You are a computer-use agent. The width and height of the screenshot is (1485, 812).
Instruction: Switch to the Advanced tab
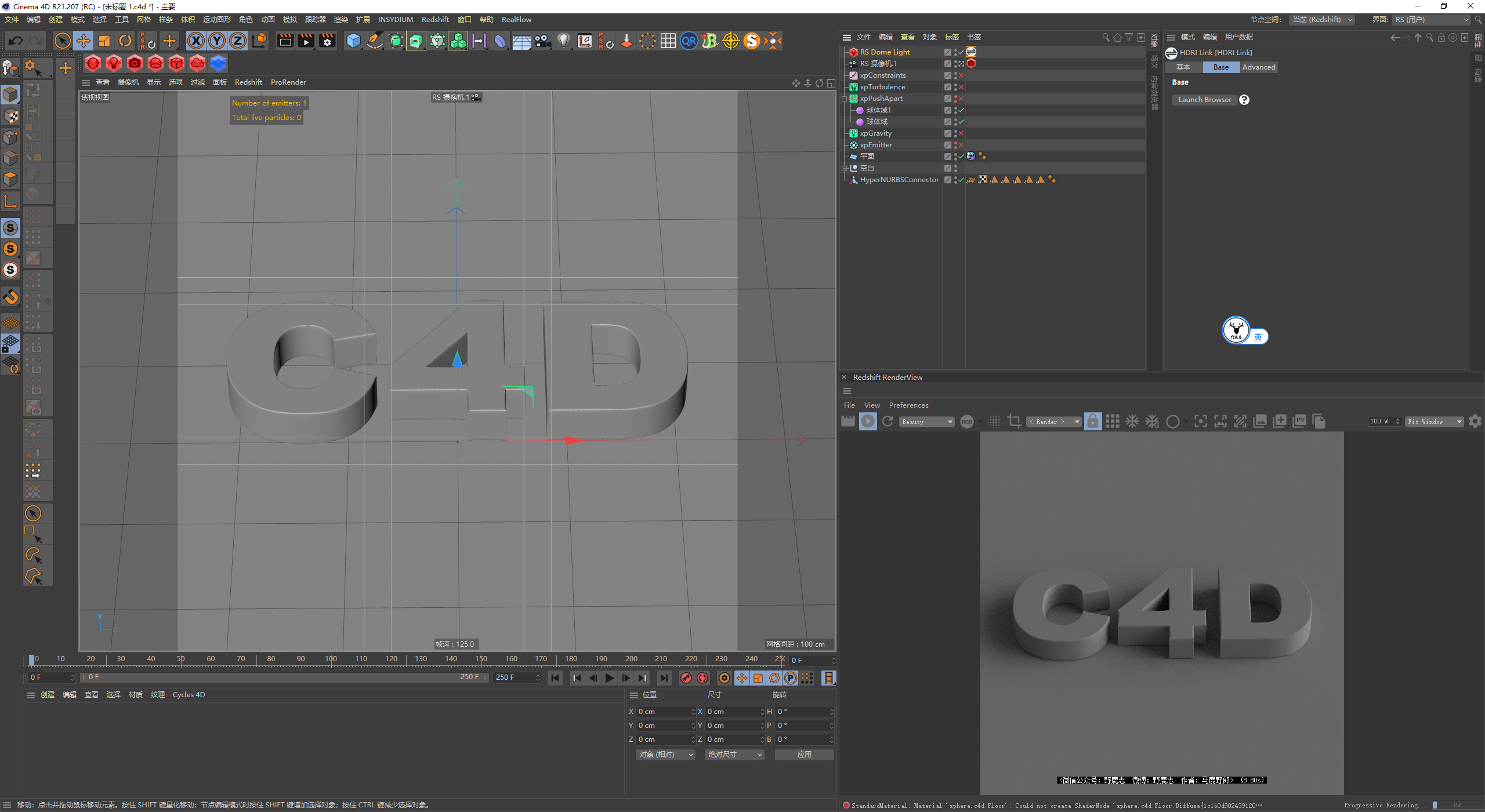(x=1259, y=67)
